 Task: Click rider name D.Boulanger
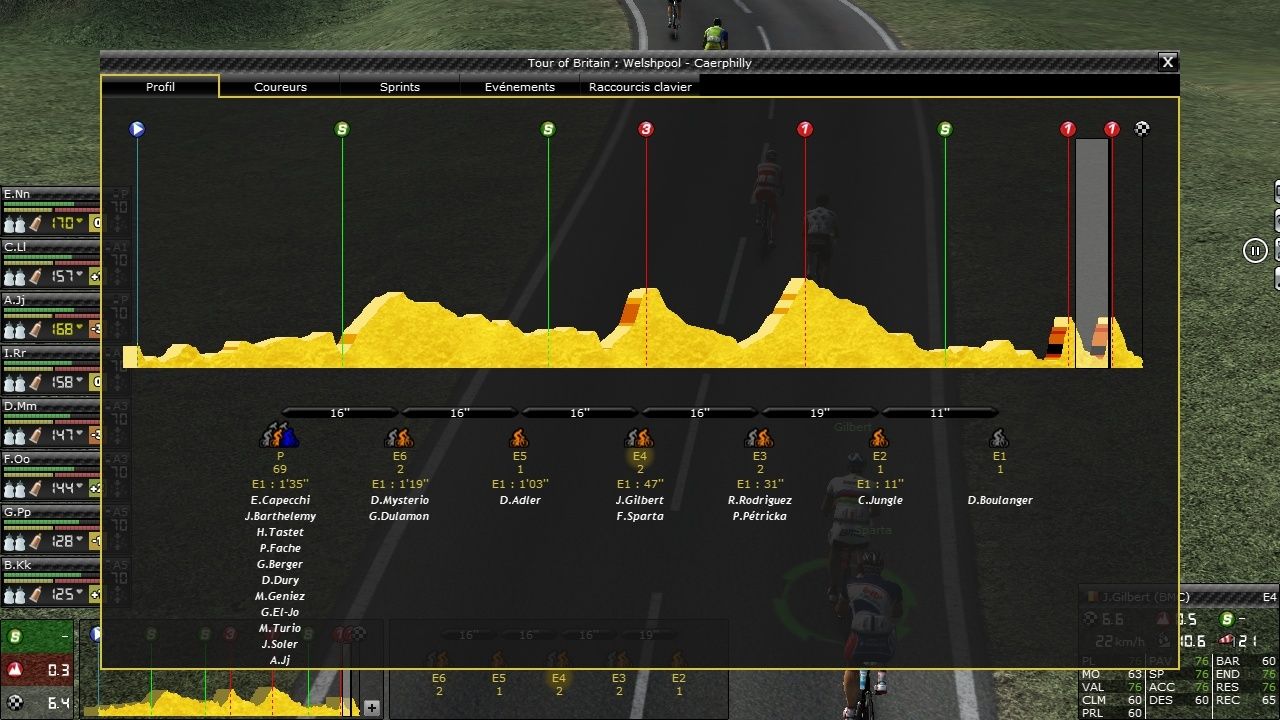coord(1000,500)
